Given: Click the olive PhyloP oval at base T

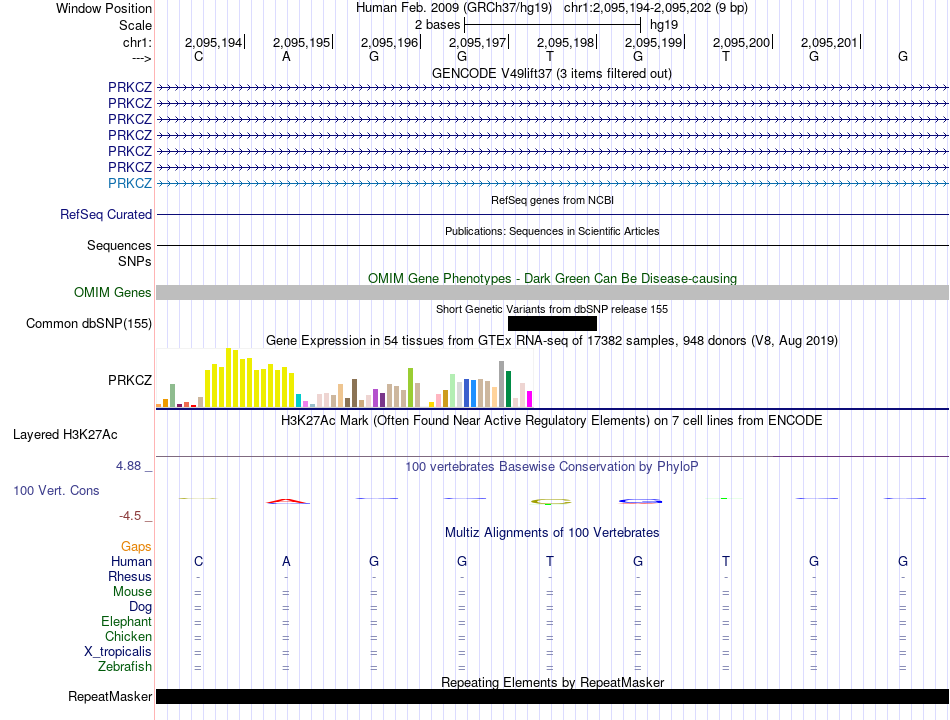Looking at the screenshot, I should pos(551,502).
